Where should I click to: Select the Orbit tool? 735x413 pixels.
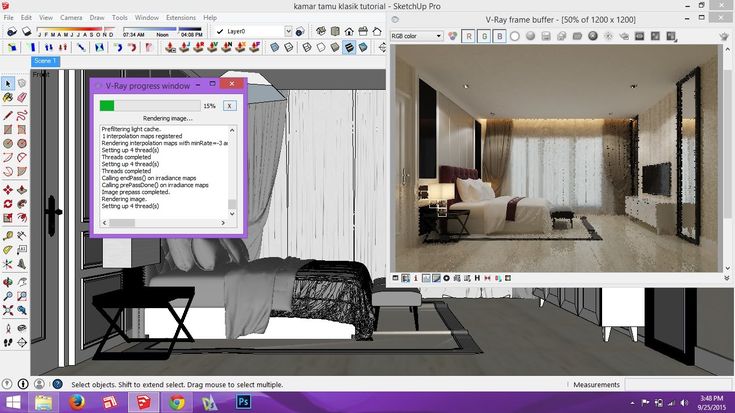[x=8, y=282]
